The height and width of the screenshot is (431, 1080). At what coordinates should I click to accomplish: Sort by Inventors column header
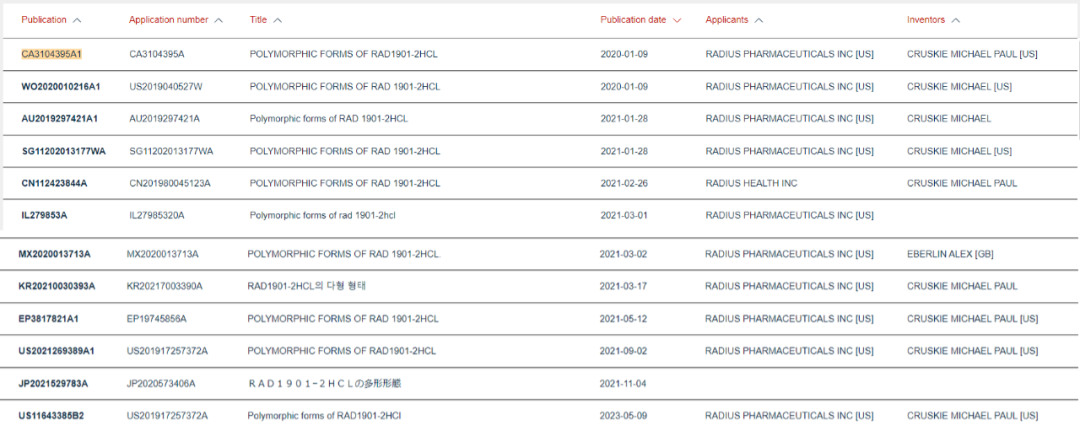click(933, 20)
